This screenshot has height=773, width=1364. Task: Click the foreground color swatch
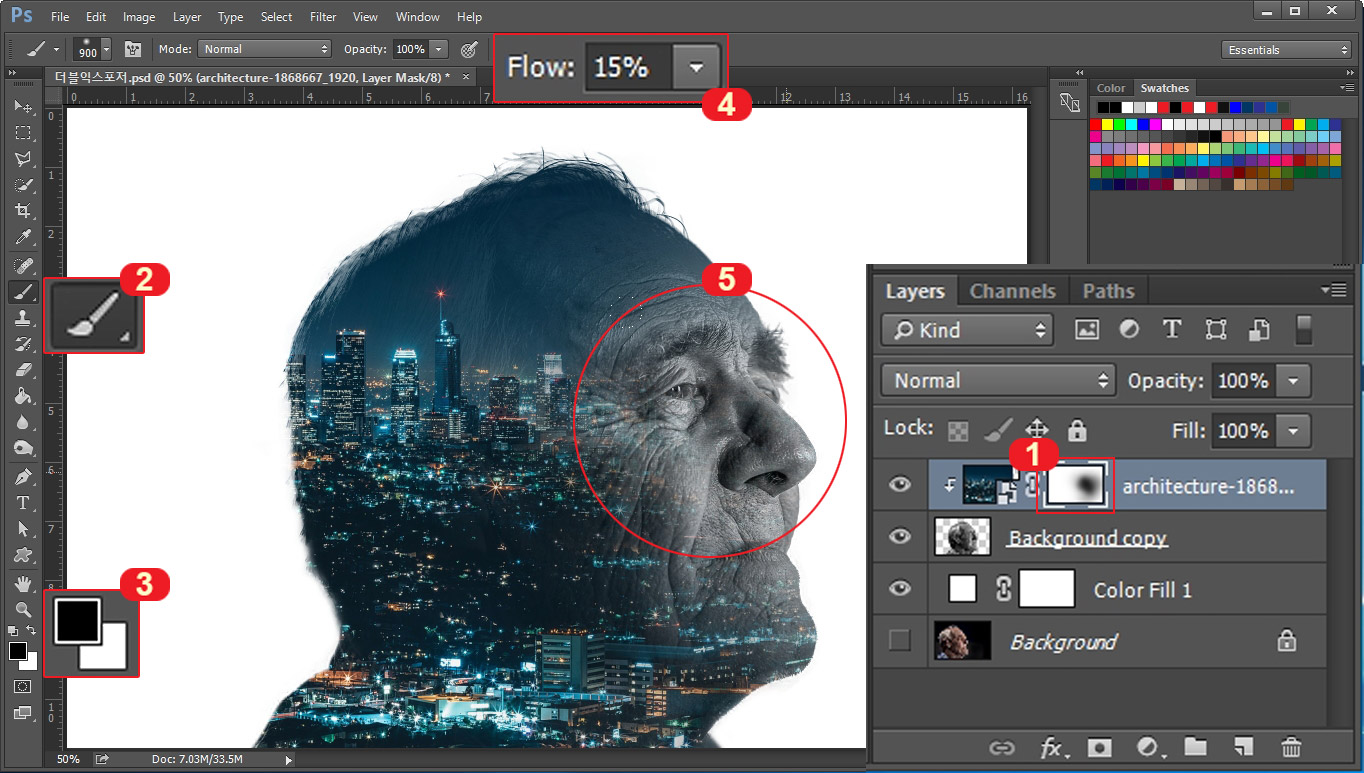[x=16, y=651]
